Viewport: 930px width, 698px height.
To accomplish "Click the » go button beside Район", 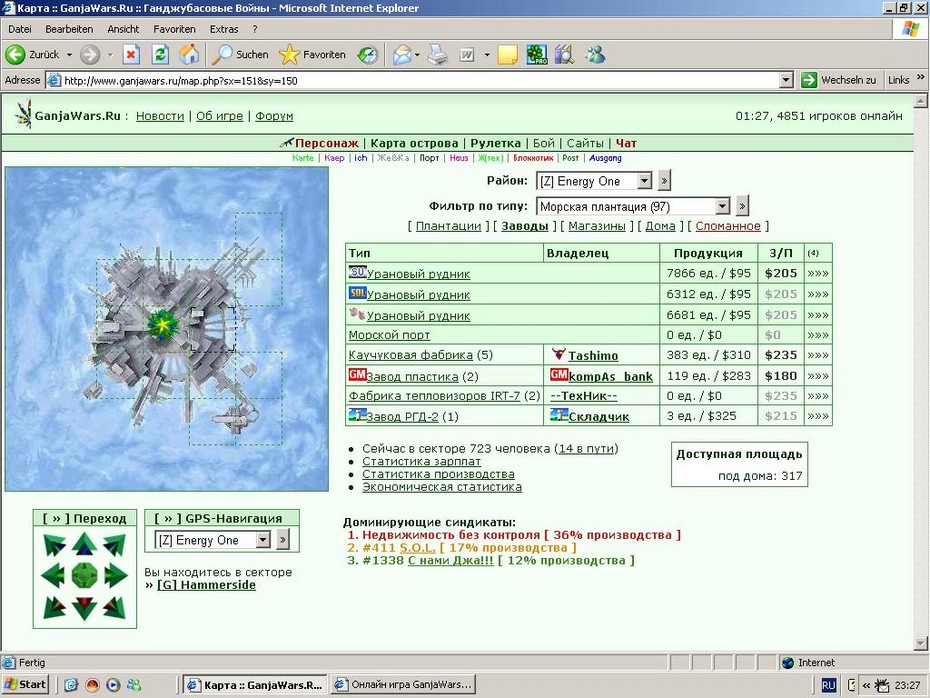I will [664, 180].
